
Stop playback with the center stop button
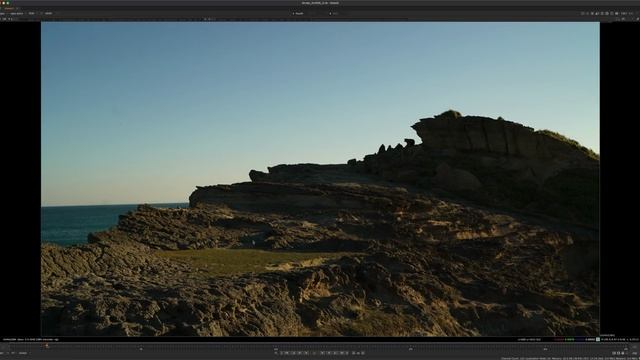(314, 353)
